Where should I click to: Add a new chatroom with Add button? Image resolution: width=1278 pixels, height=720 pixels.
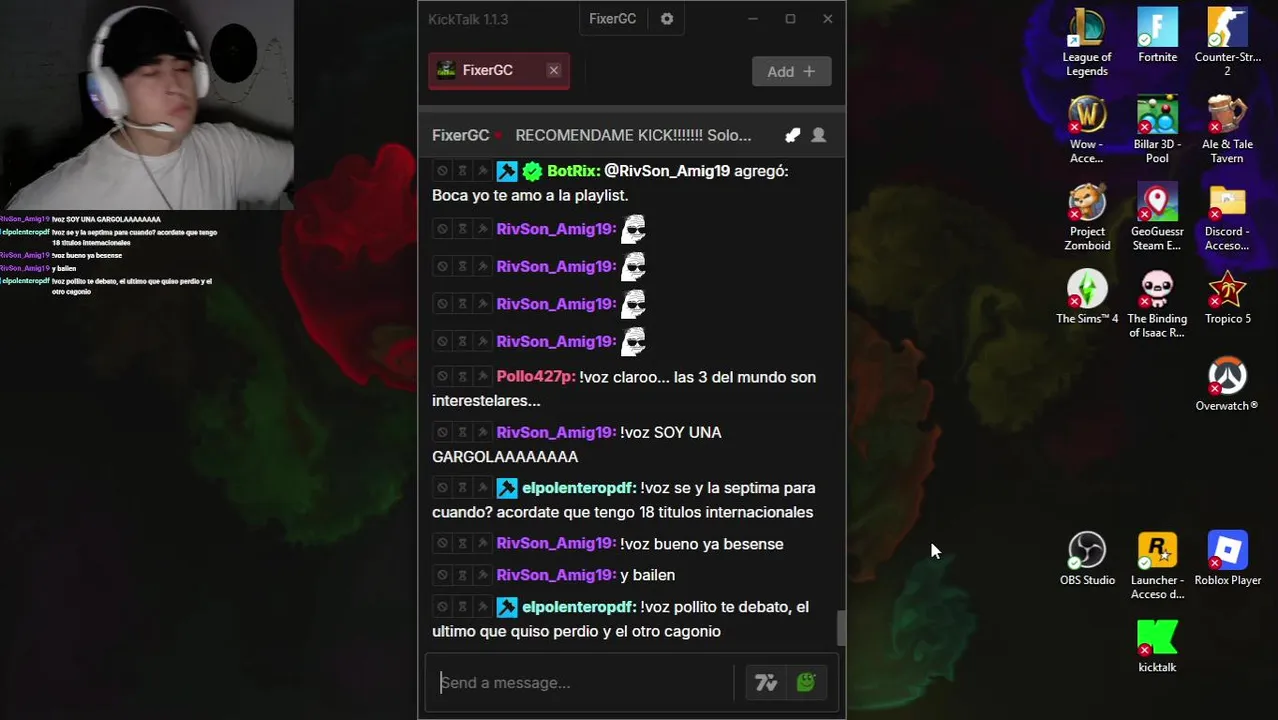[x=791, y=71]
